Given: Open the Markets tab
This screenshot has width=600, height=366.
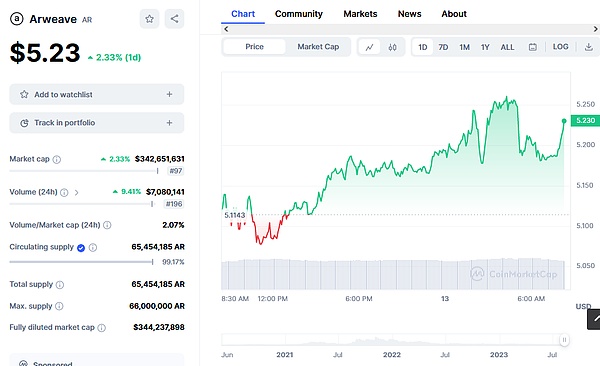Looking at the screenshot, I should pos(360,14).
